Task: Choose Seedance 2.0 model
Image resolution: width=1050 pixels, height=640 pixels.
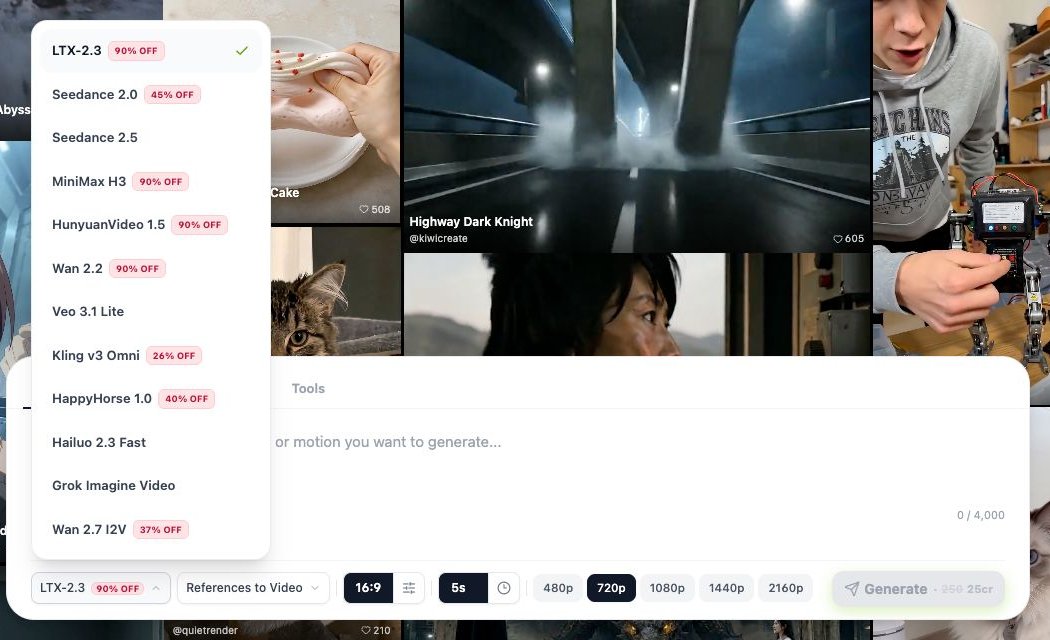Action: coord(151,94)
